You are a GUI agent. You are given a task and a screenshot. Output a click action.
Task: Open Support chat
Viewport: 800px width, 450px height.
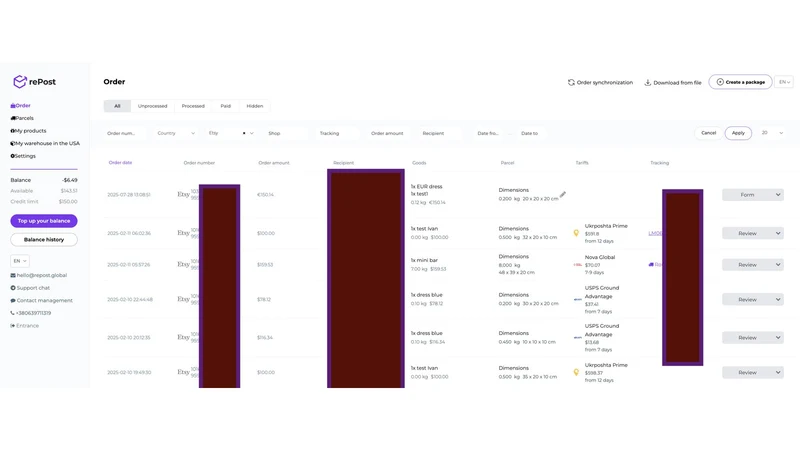click(30, 288)
